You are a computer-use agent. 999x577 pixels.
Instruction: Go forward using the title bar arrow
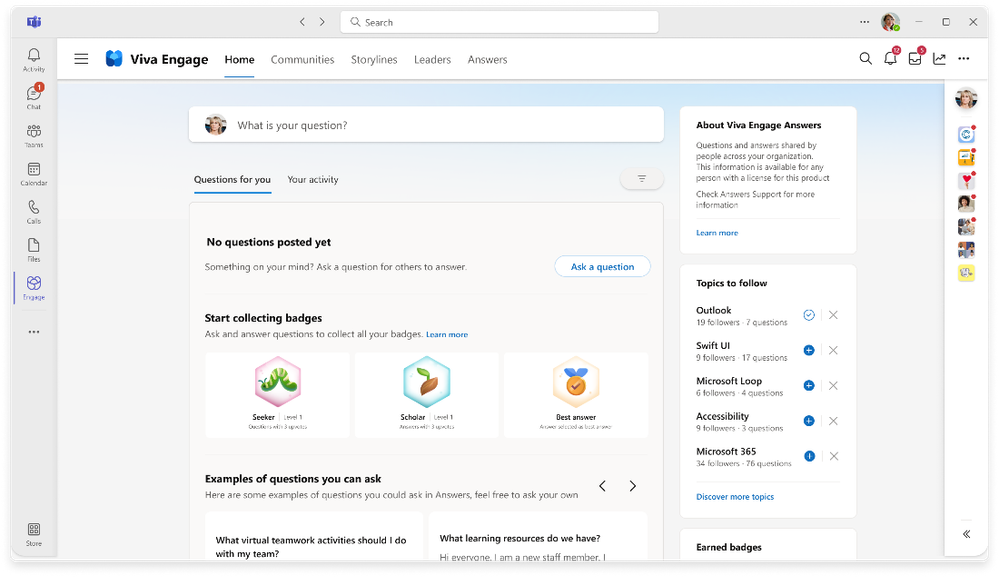click(322, 22)
